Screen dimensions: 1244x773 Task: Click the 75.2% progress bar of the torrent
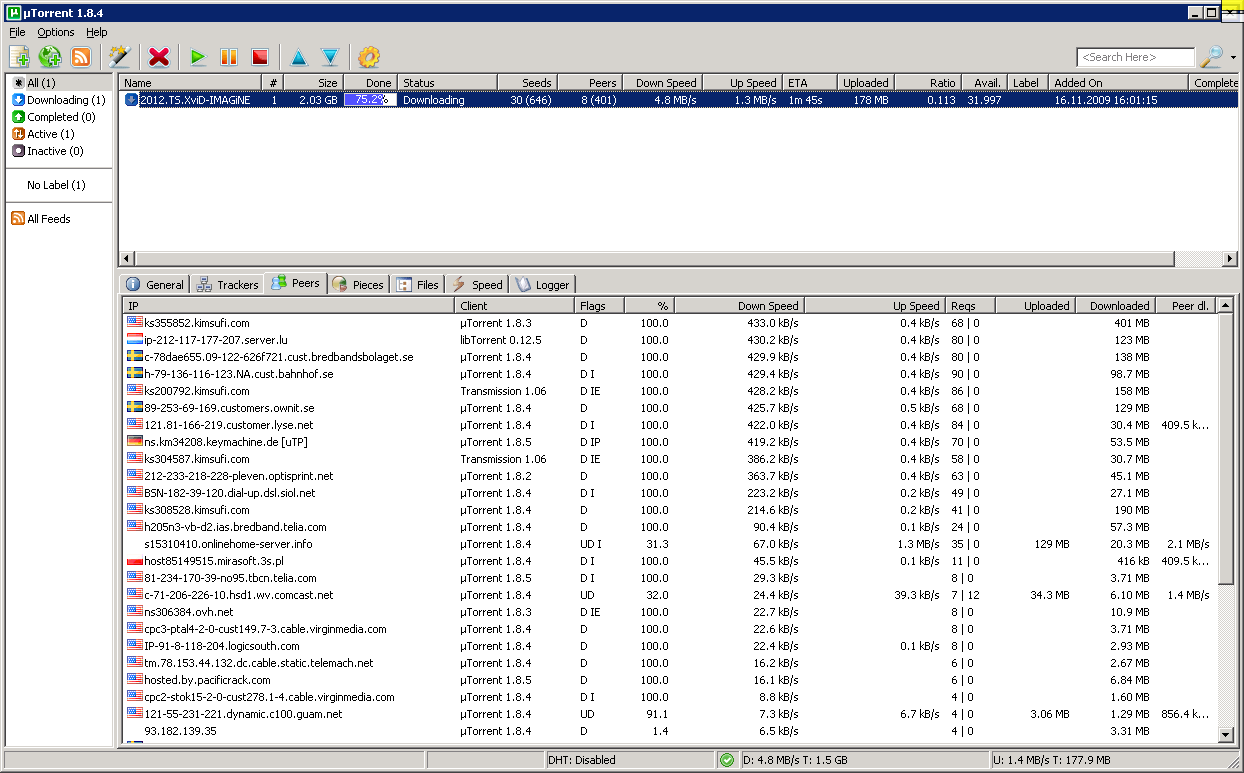point(370,100)
